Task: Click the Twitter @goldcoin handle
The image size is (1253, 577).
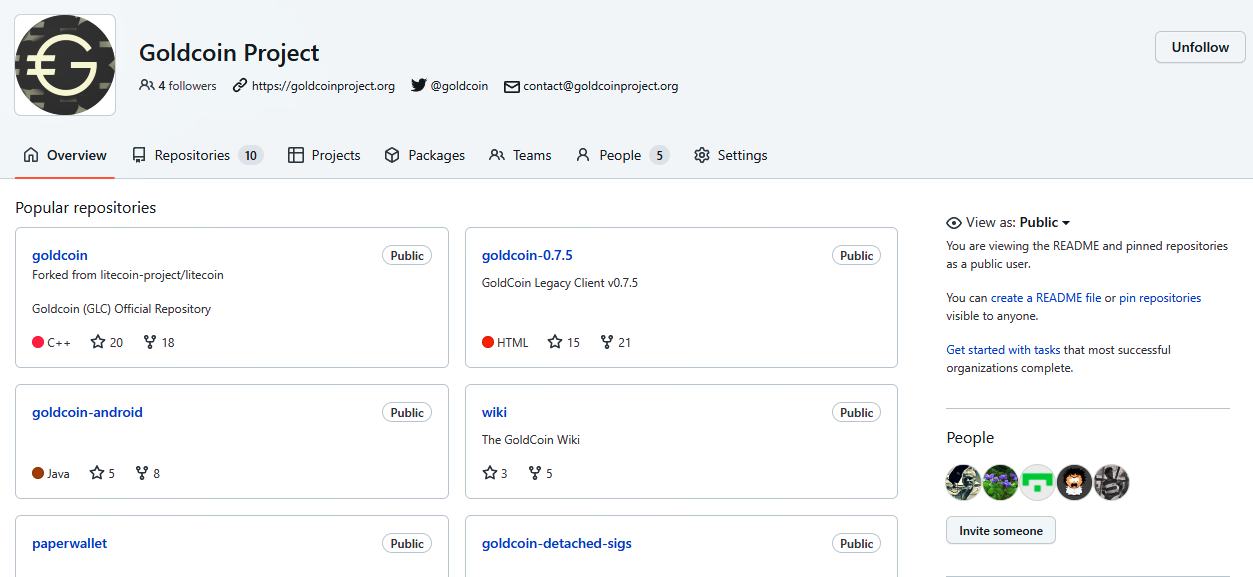Action: click(450, 86)
